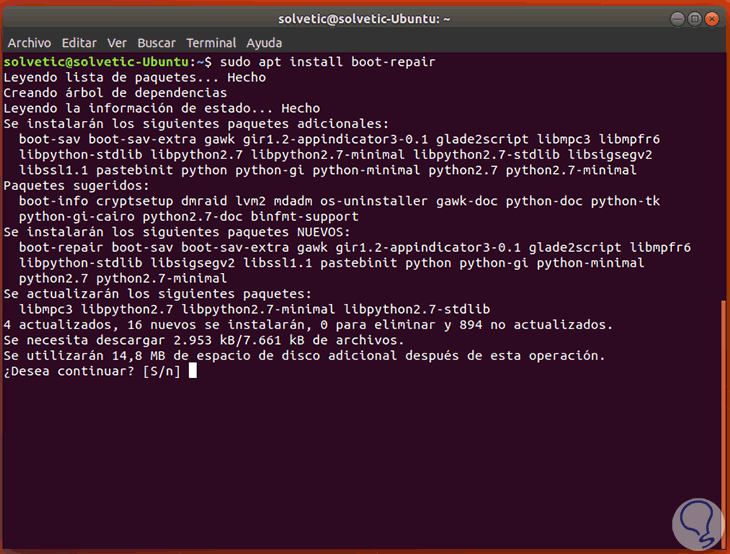Click 'Leyendo lista de paquetes... Hecho'
The height and width of the screenshot is (554, 730).
135,77
